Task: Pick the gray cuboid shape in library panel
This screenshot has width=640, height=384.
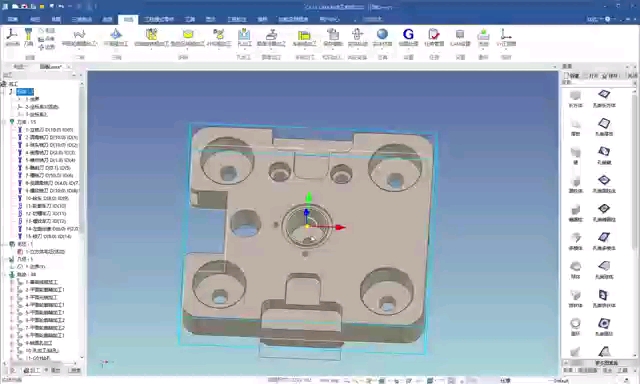Action: pos(576,95)
